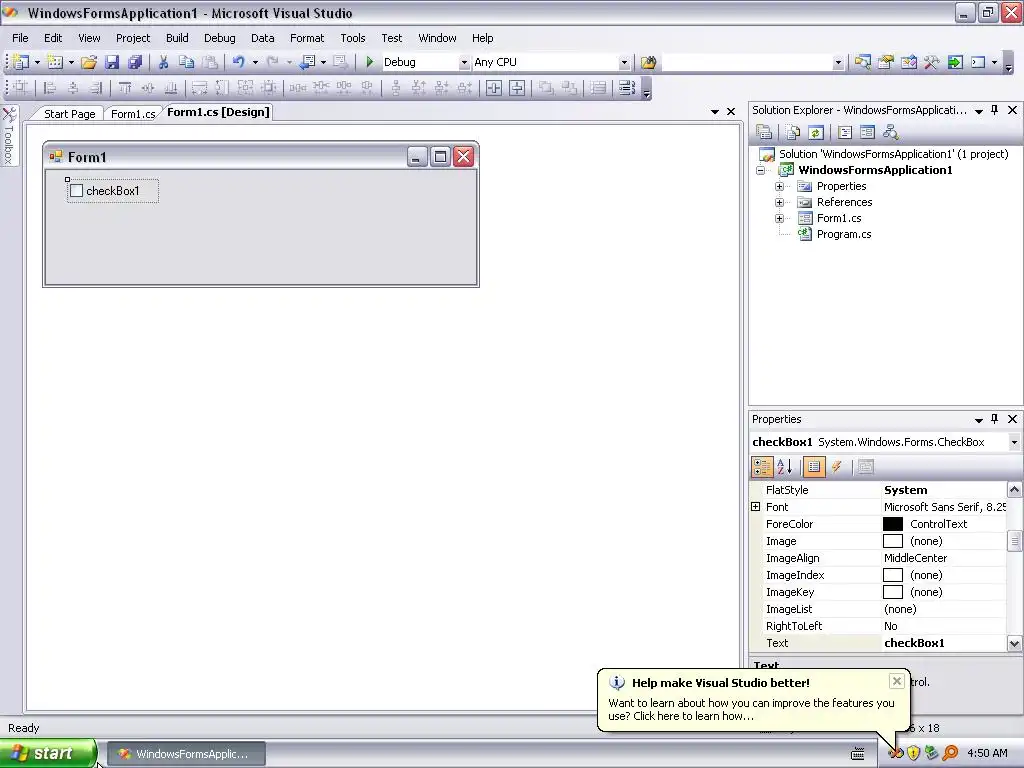This screenshot has width=1024, height=768.
Task: Open the active files dropdown arrow
Action: point(714,112)
